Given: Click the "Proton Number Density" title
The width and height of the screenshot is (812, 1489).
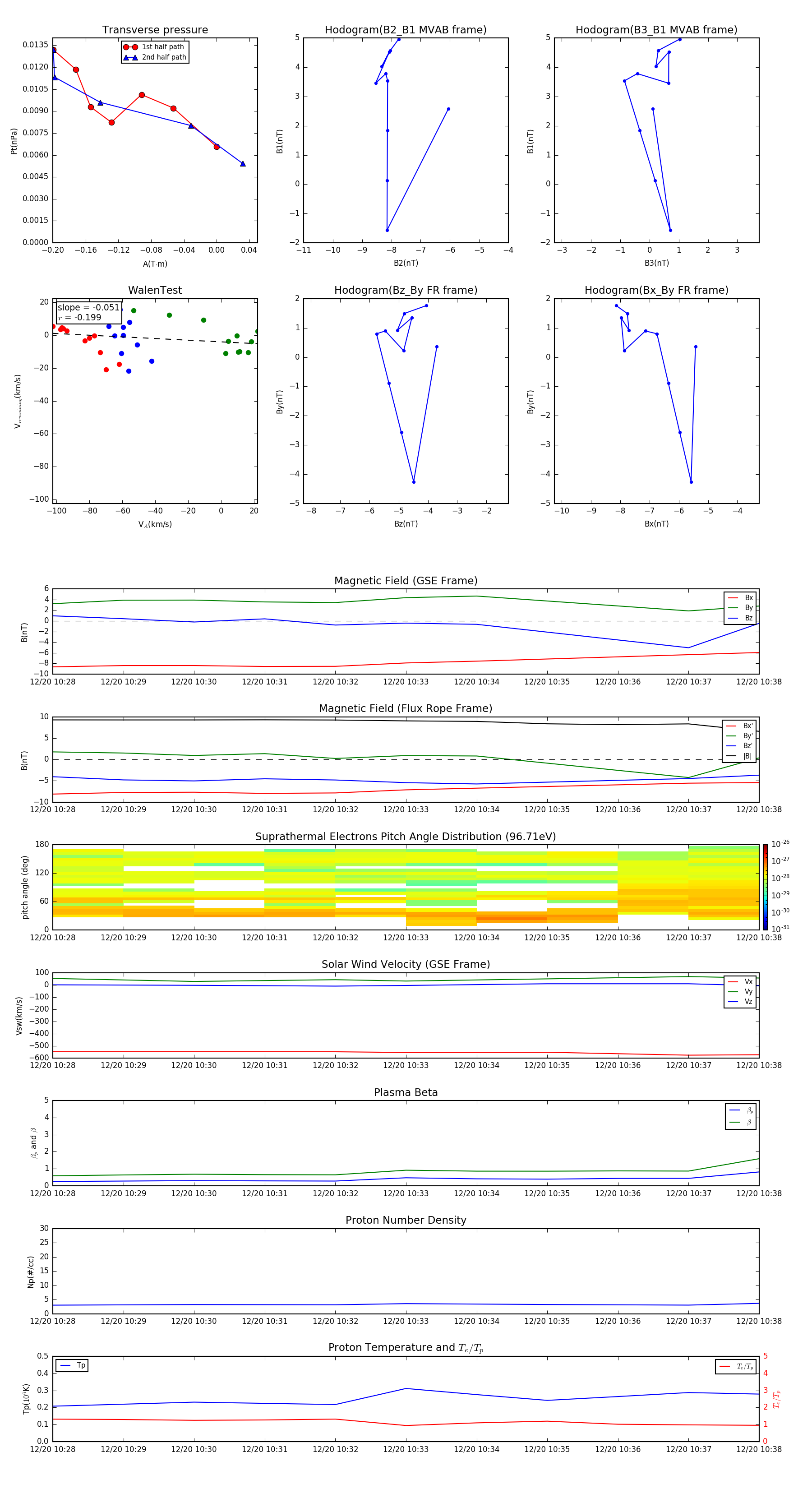Looking at the screenshot, I should (x=406, y=1220).
